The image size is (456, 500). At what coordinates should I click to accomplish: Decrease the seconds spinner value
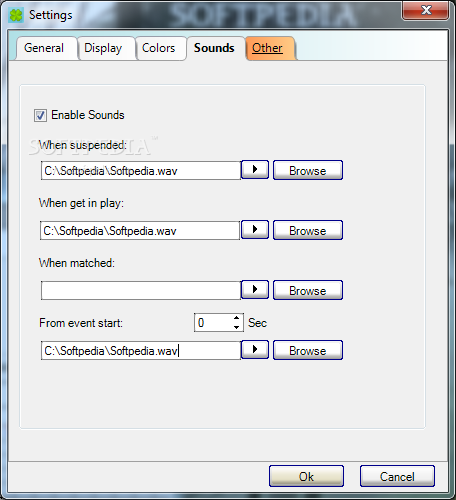tap(236, 327)
